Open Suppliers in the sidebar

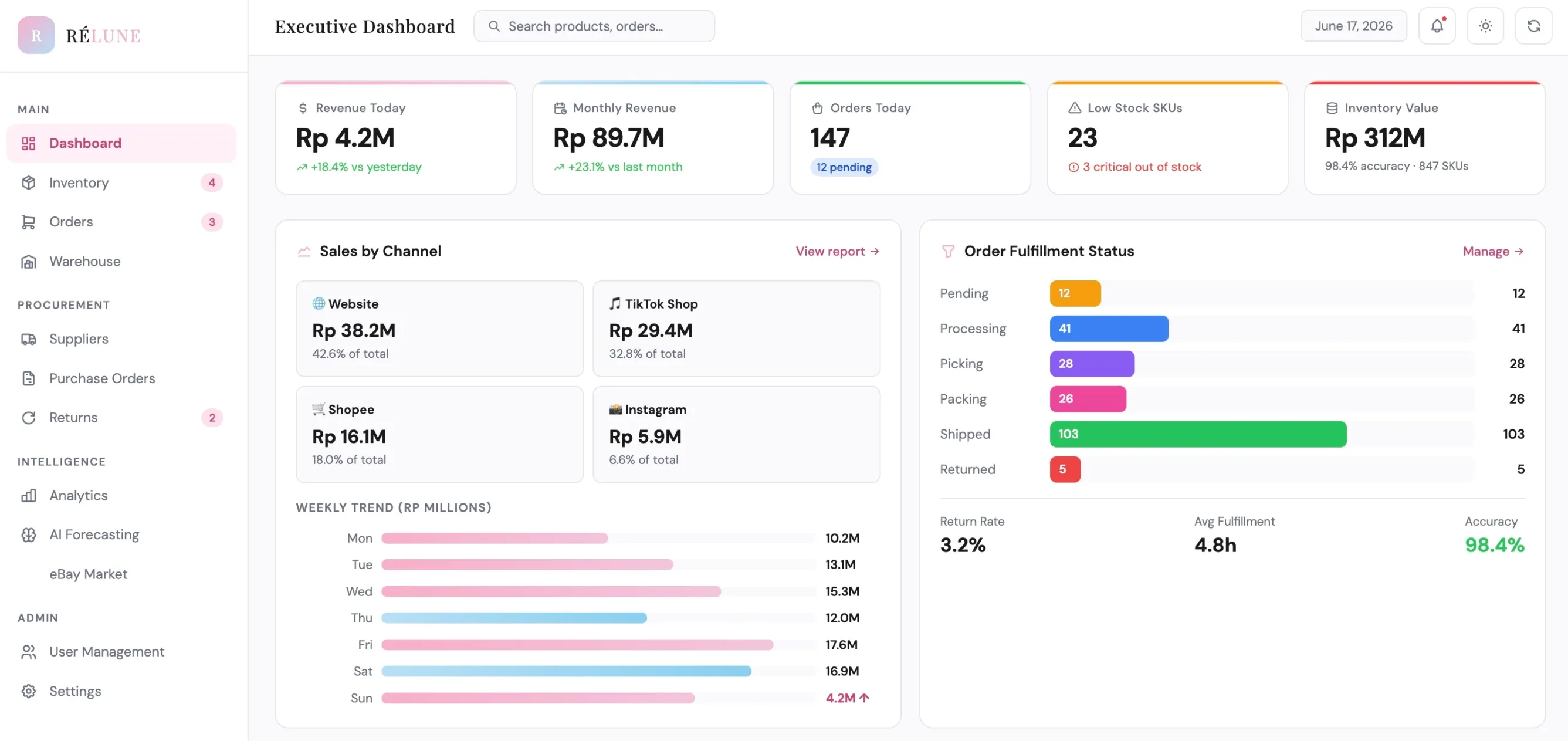coord(121,339)
